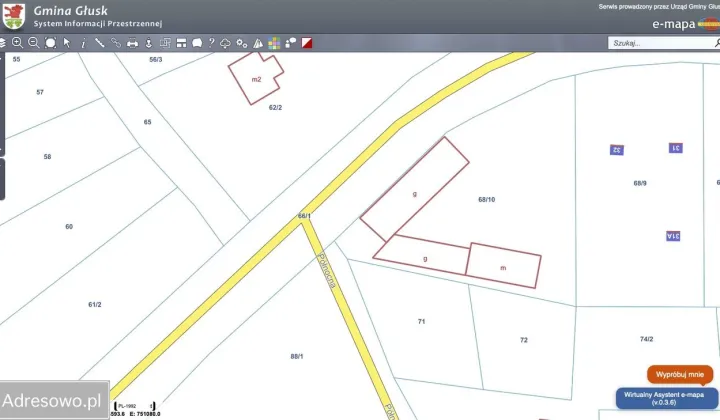
Task: Click the person with speech bubble icon
Action: click(291, 43)
